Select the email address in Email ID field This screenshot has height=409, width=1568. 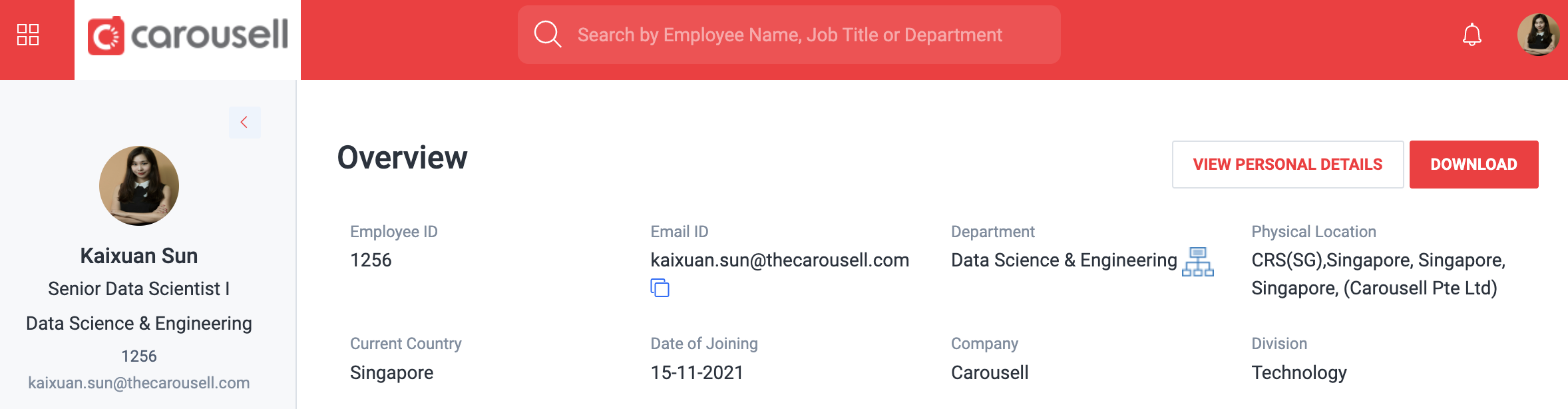coord(779,260)
